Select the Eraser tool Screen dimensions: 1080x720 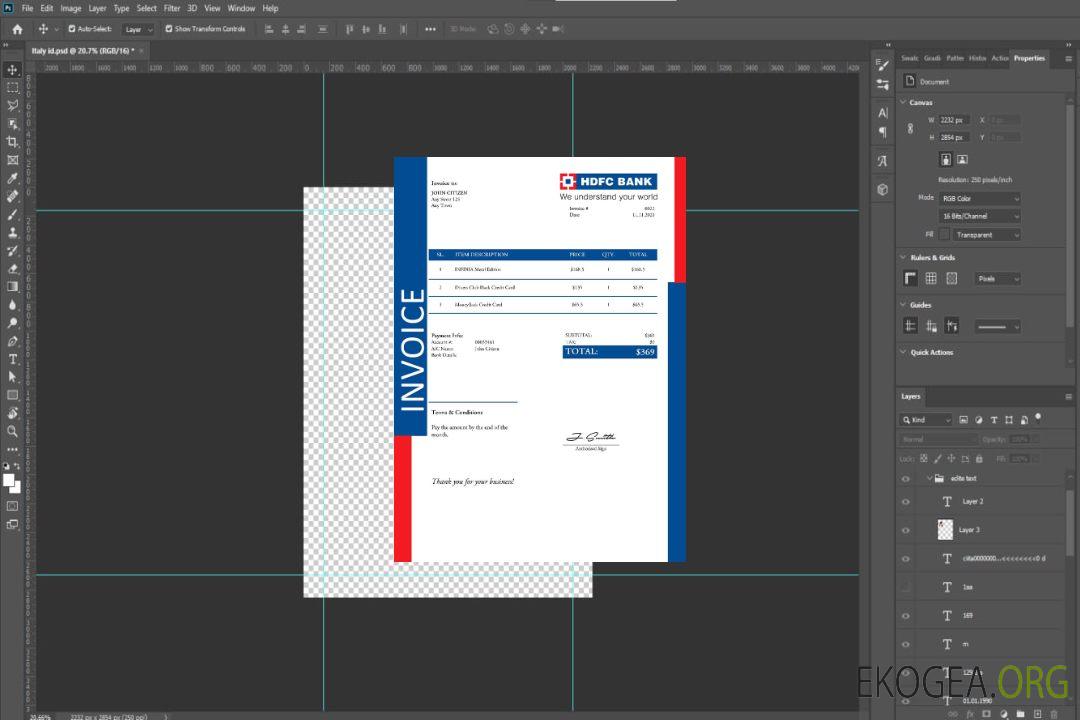coord(12,269)
